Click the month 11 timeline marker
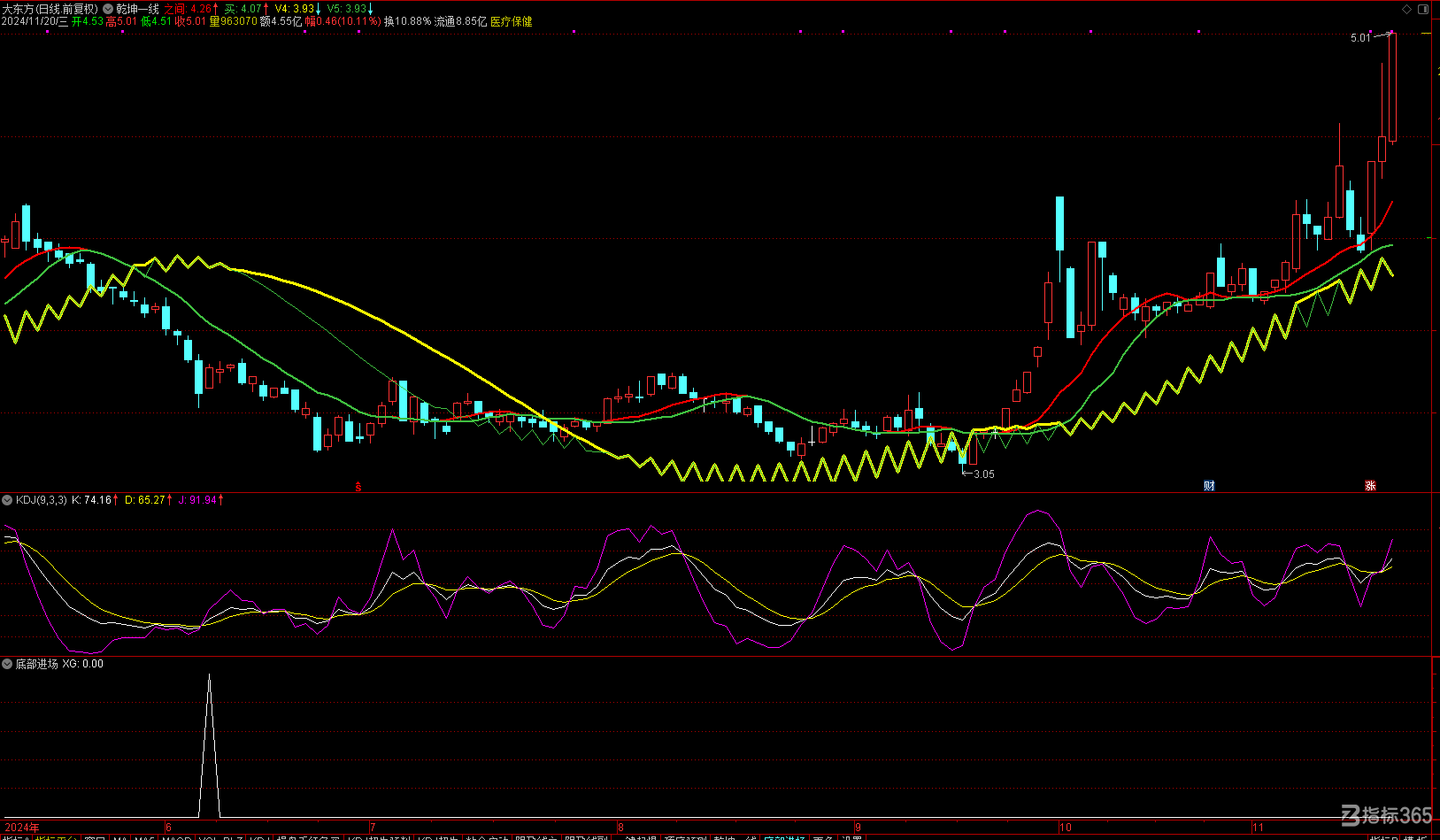The width and height of the screenshot is (1440, 840). pos(1258,828)
